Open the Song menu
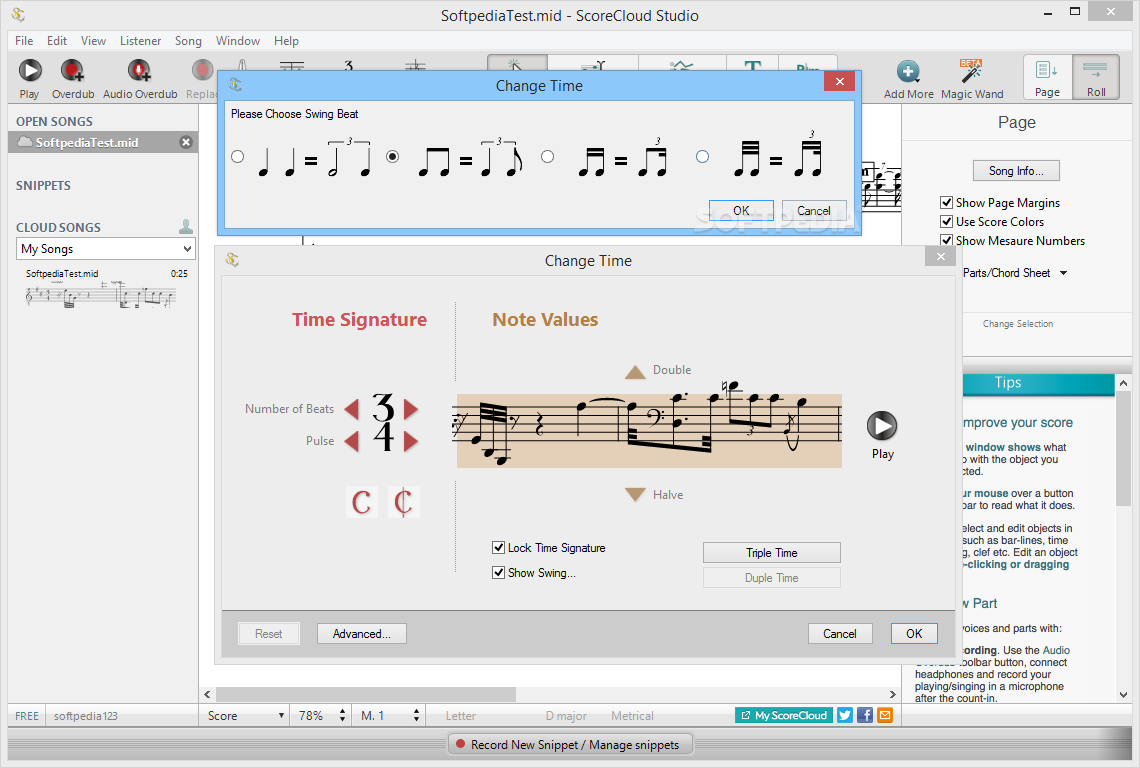The height and width of the screenshot is (768, 1140). pyautogui.click(x=188, y=41)
